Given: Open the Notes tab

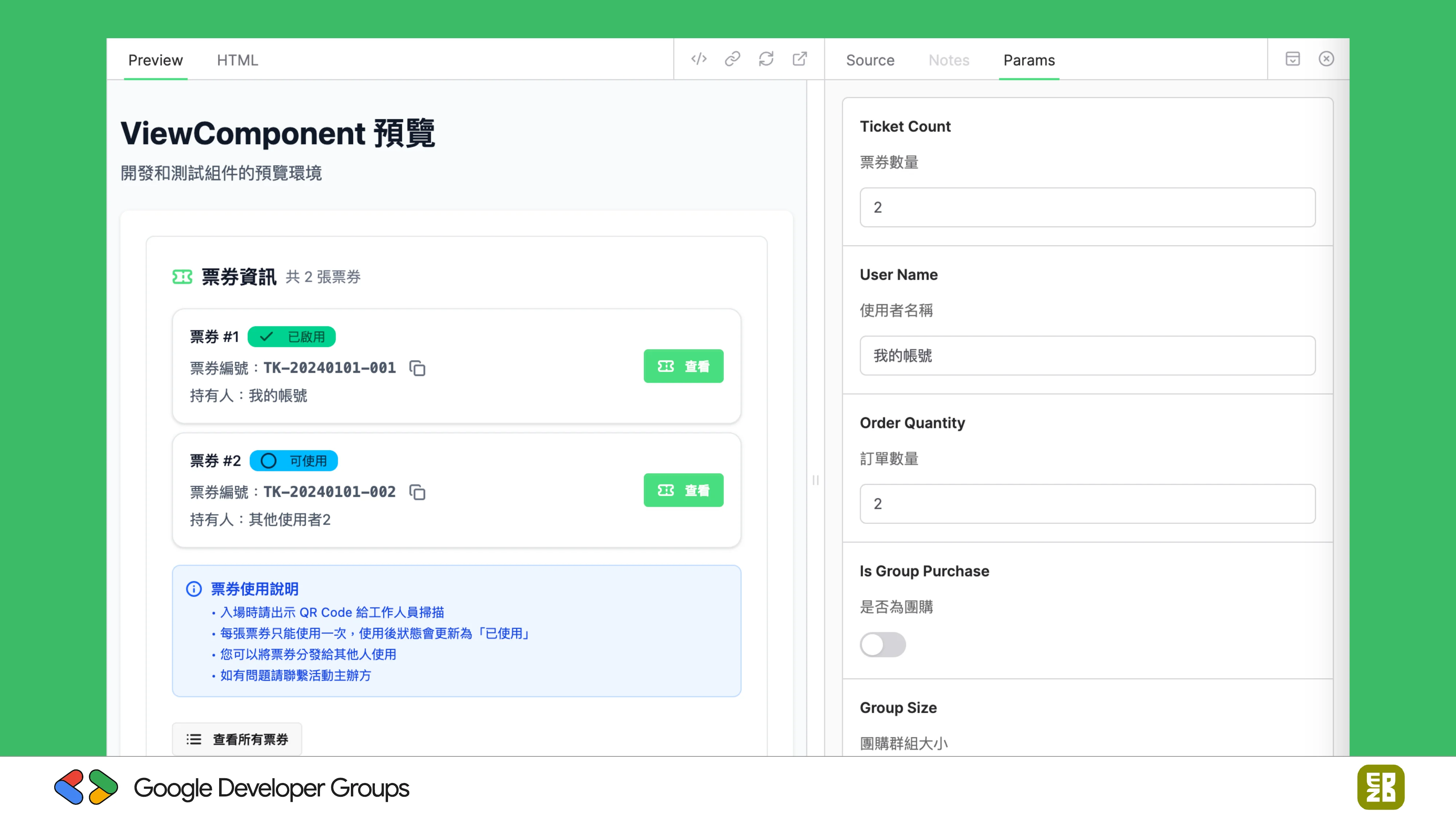Looking at the screenshot, I should click(x=949, y=60).
